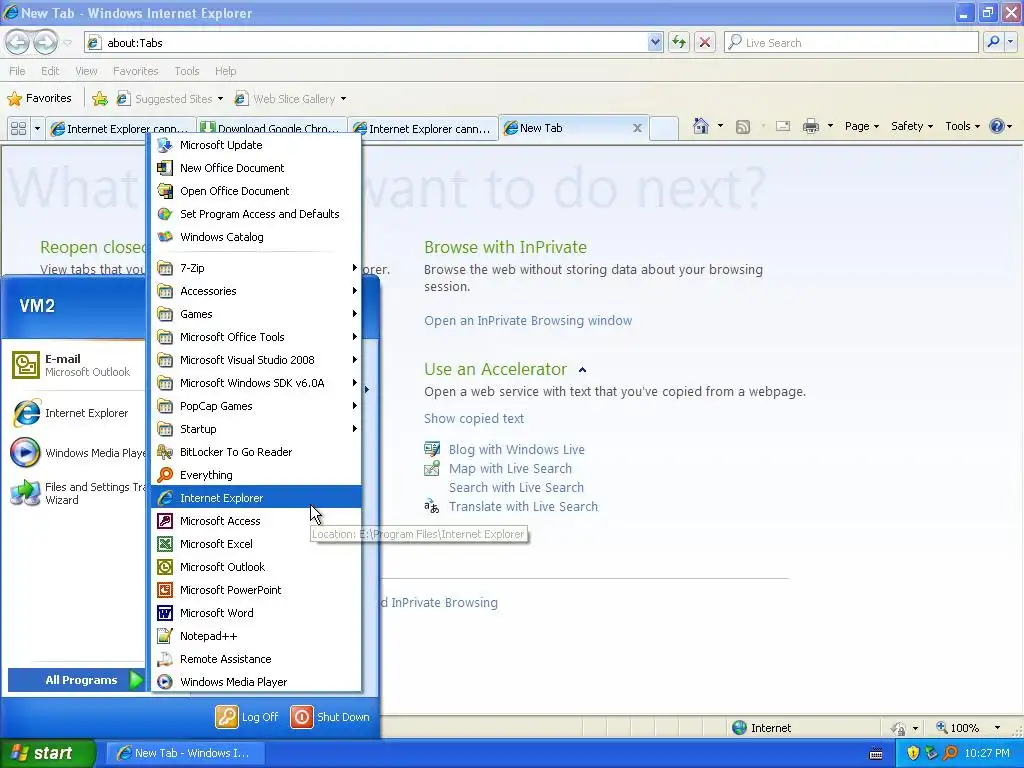This screenshot has height=768, width=1024.
Task: Launch Microsoft Update from programs list
Action: [256, 145]
